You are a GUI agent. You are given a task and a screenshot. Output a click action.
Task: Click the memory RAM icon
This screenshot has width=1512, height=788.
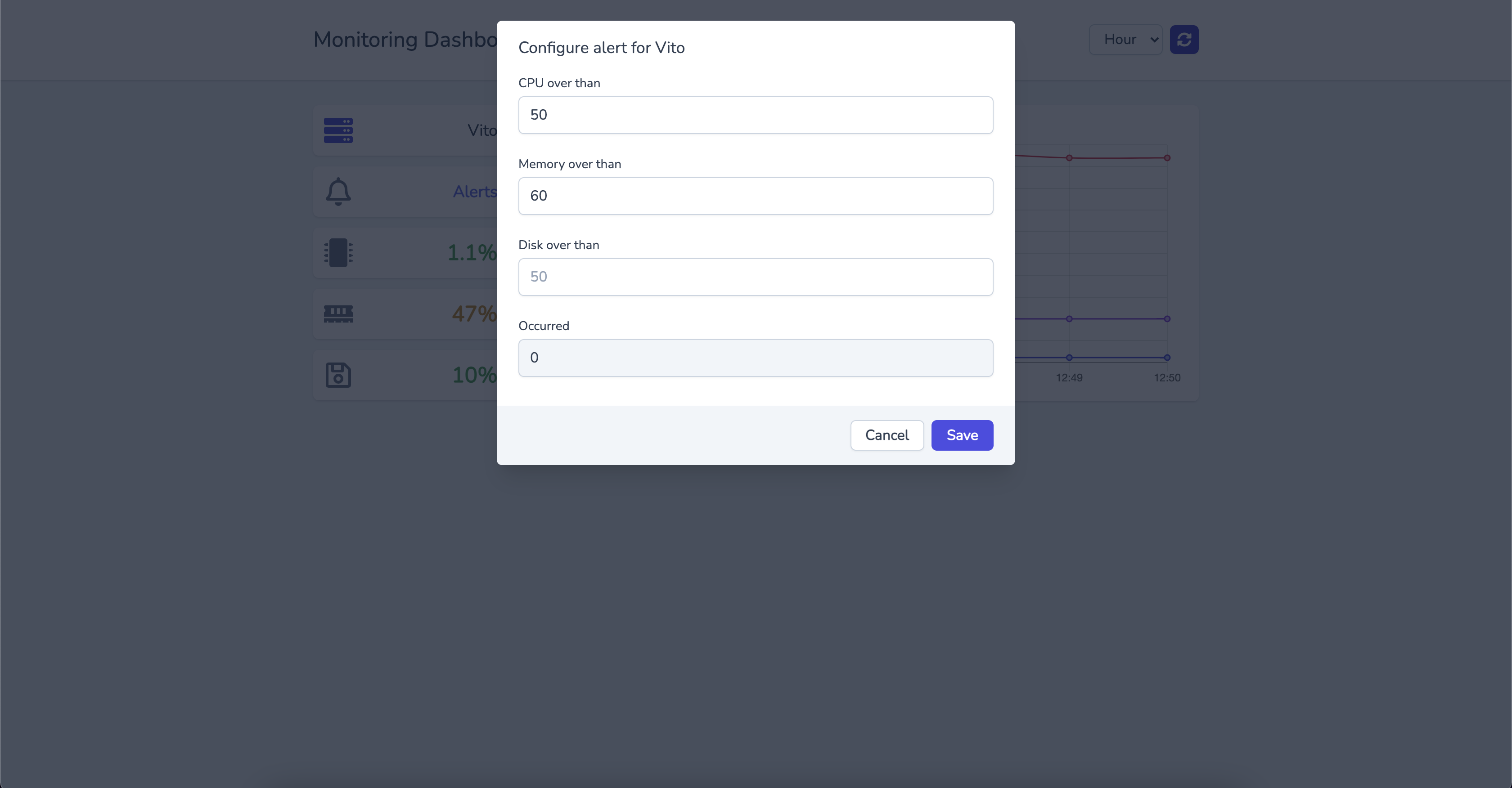(338, 314)
